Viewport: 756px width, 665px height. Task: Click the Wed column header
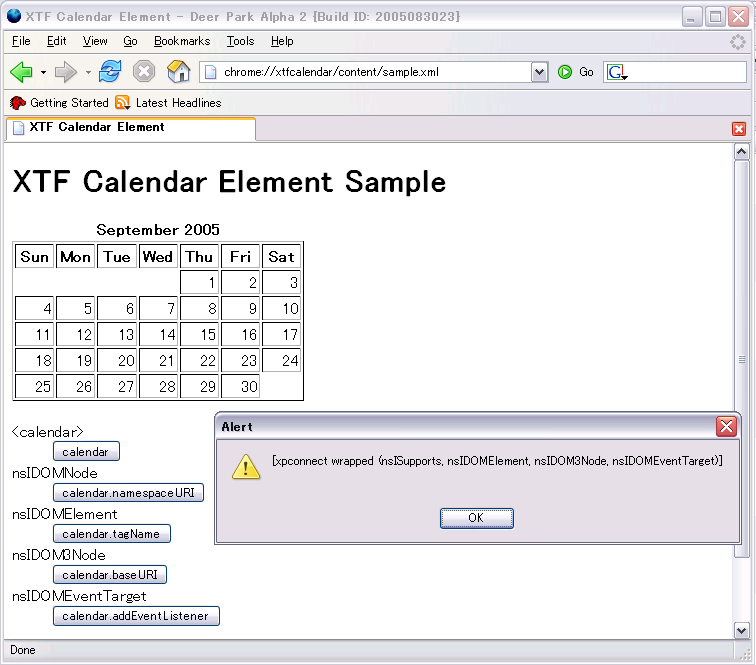158,256
